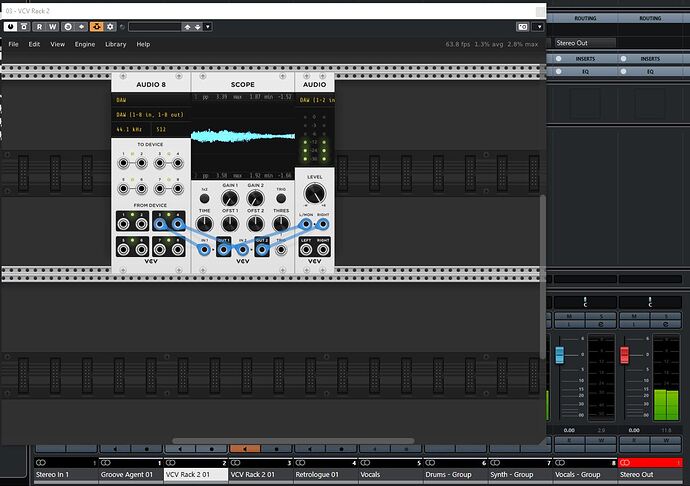Toggle the Scope 1x2 mode button
Viewport: 690px width, 486px height.
click(x=204, y=199)
